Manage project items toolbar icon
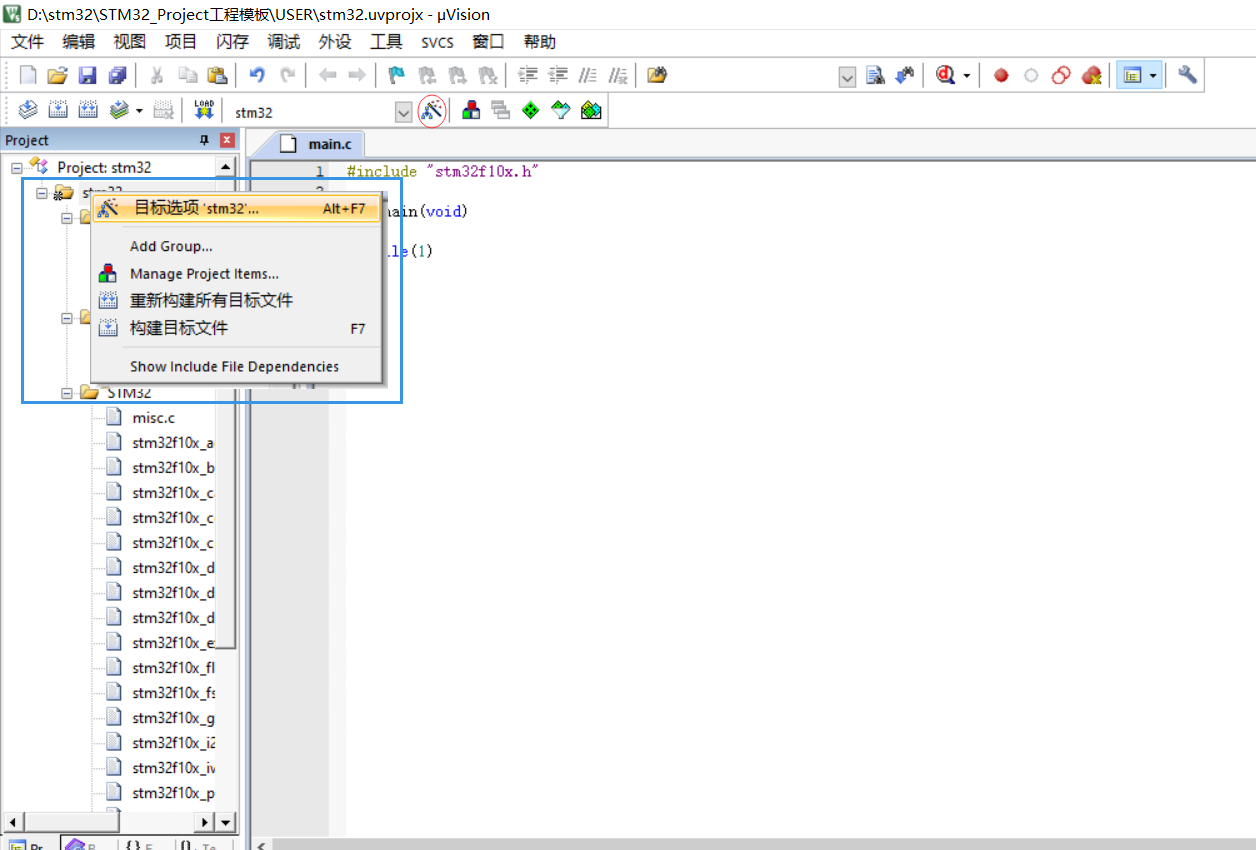Viewport: 1256px width, 850px height. click(470, 110)
